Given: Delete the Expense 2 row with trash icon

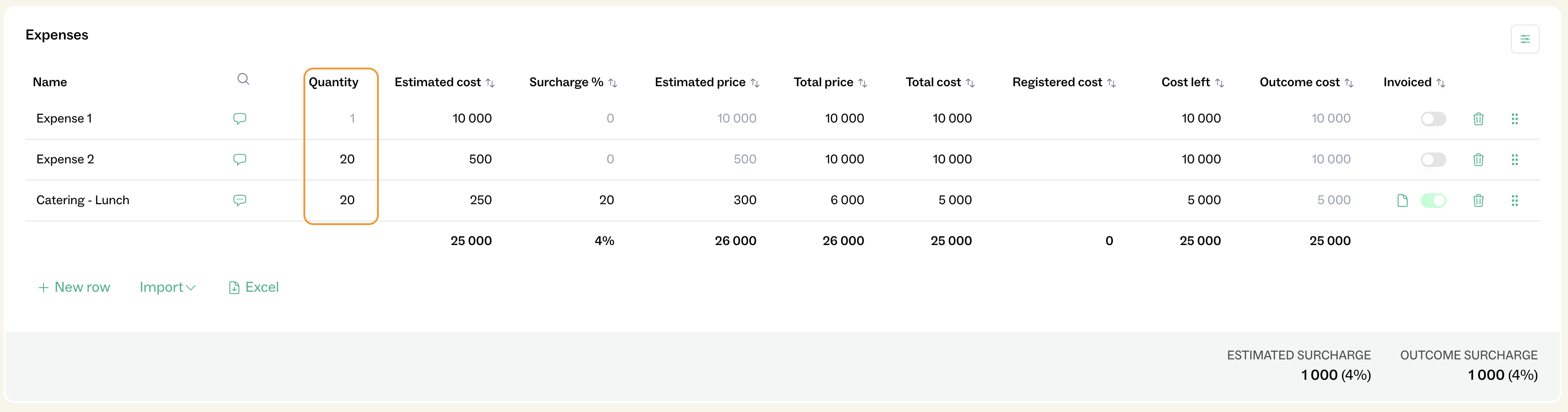Looking at the screenshot, I should [x=1477, y=160].
